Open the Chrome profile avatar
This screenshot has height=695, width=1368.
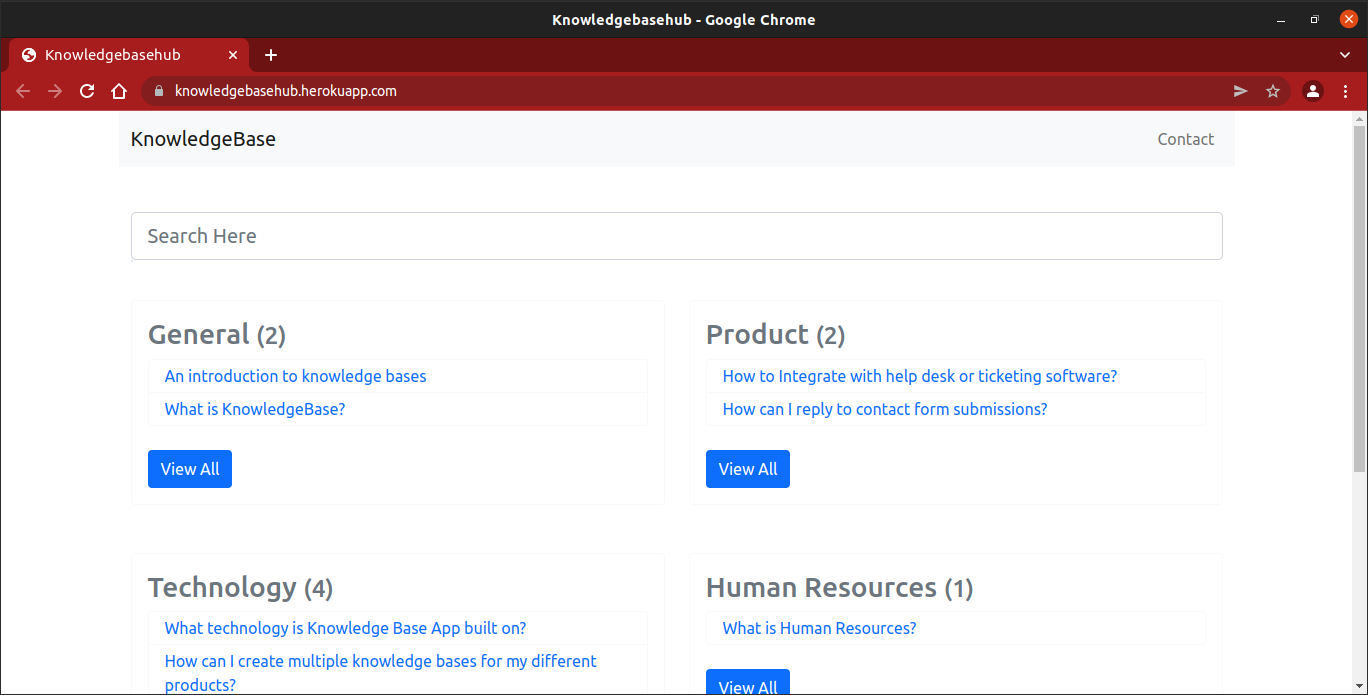pyautogui.click(x=1313, y=91)
